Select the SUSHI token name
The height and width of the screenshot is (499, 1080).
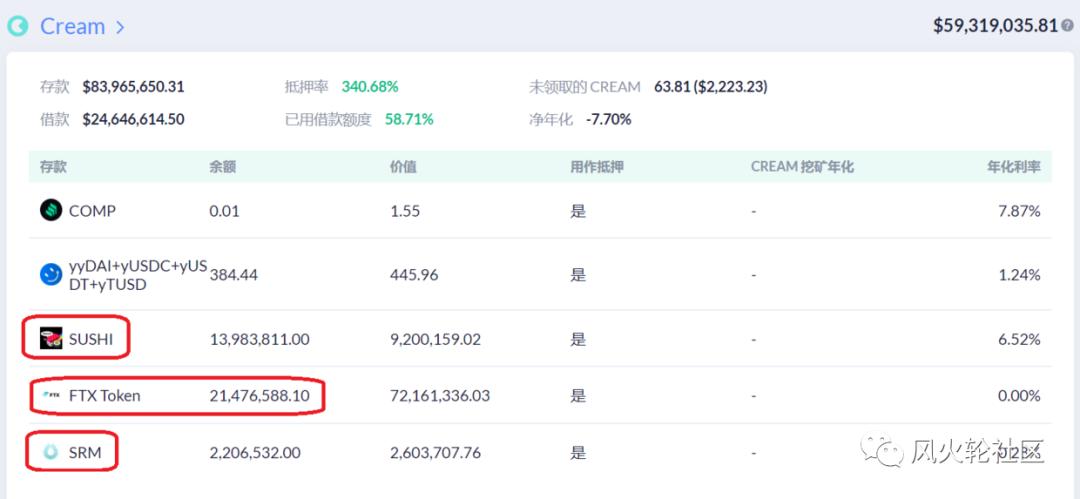coord(91,339)
